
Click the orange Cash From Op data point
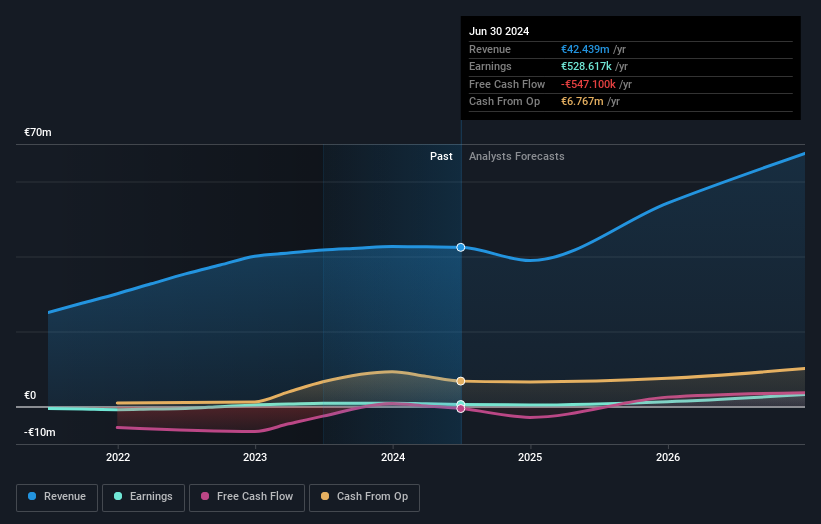[x=461, y=381]
